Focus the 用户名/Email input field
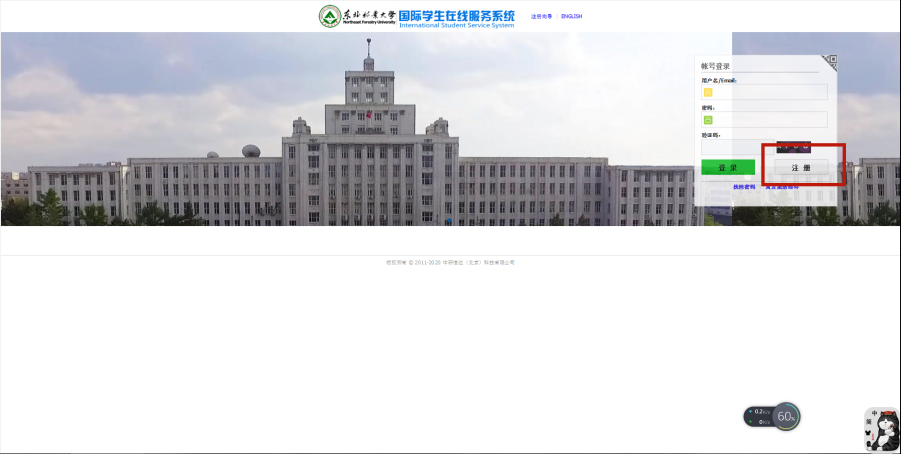This screenshot has width=901, height=454. tap(770, 92)
